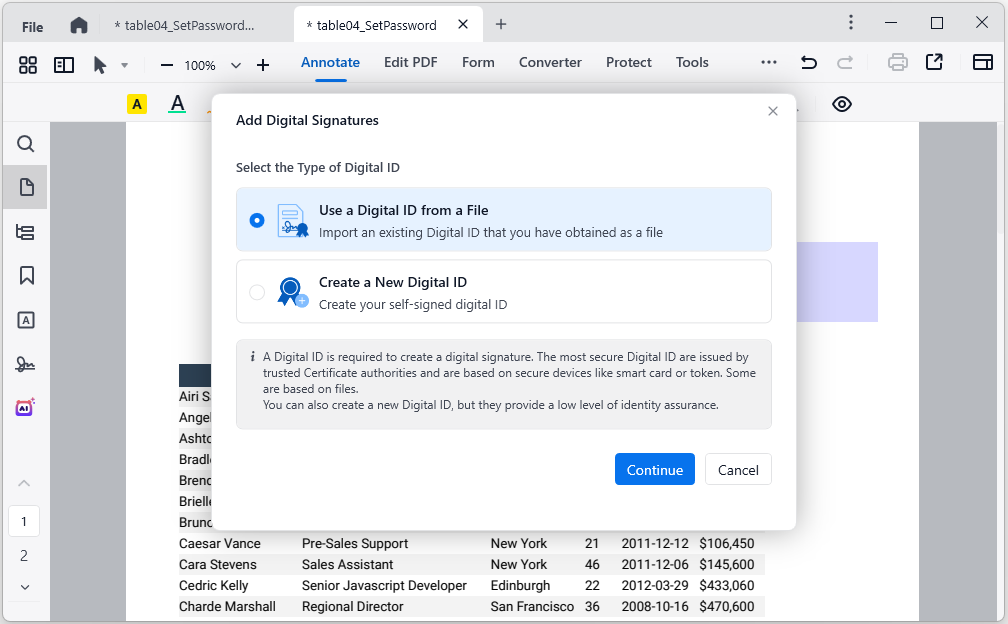Viewport: 1008px width, 624px height.
Task: Click the undo arrow icon
Action: [x=808, y=63]
